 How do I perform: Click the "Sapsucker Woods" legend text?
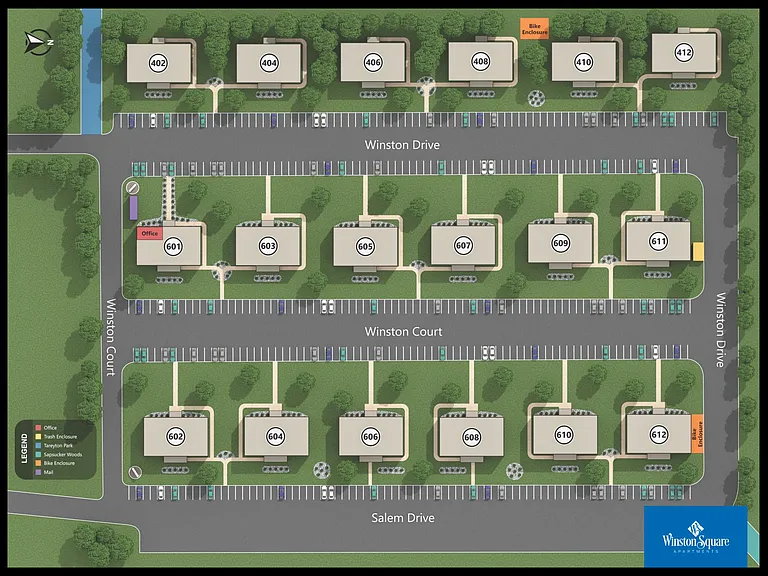(63, 455)
